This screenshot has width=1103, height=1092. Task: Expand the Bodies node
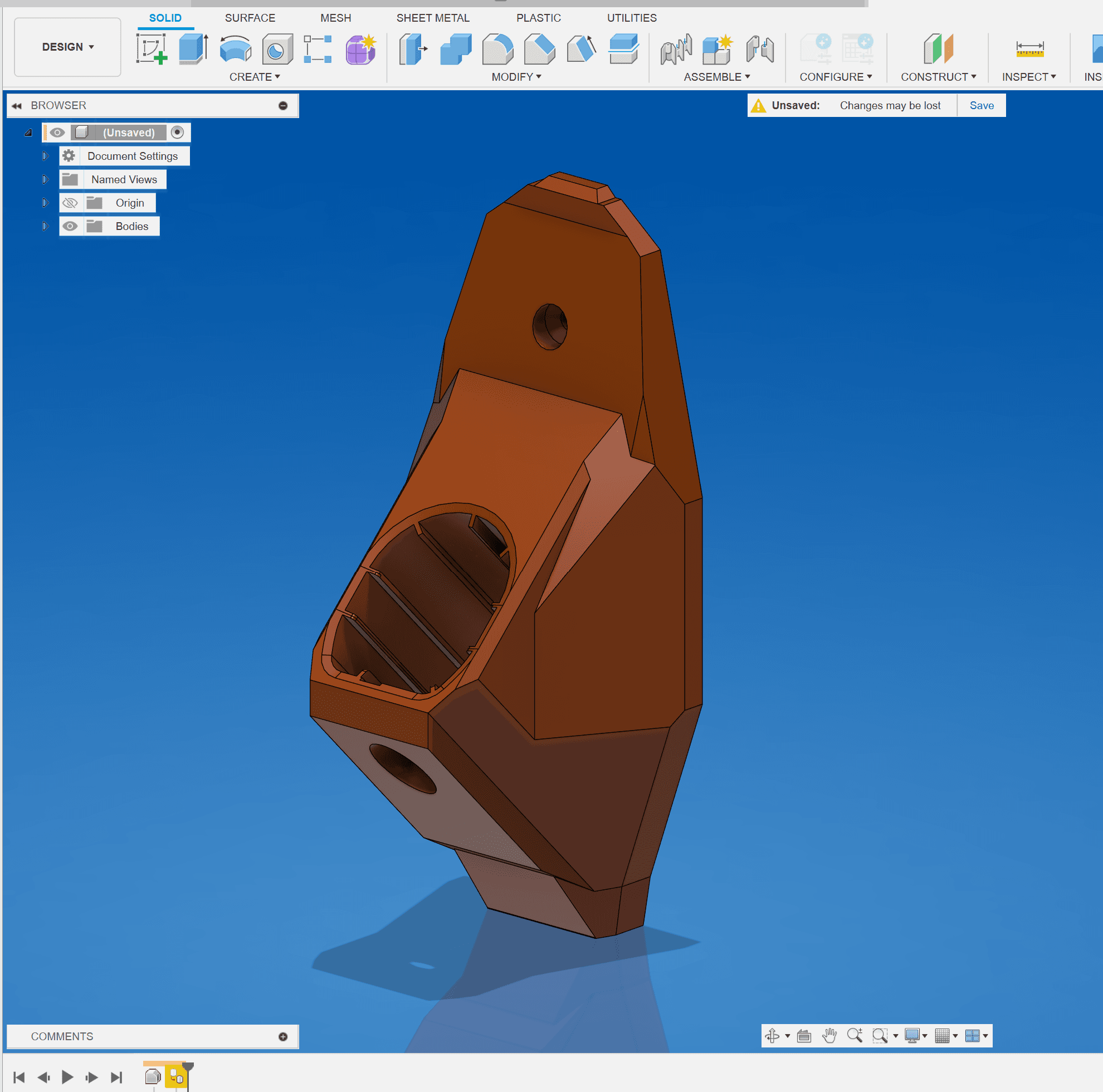tap(45, 226)
